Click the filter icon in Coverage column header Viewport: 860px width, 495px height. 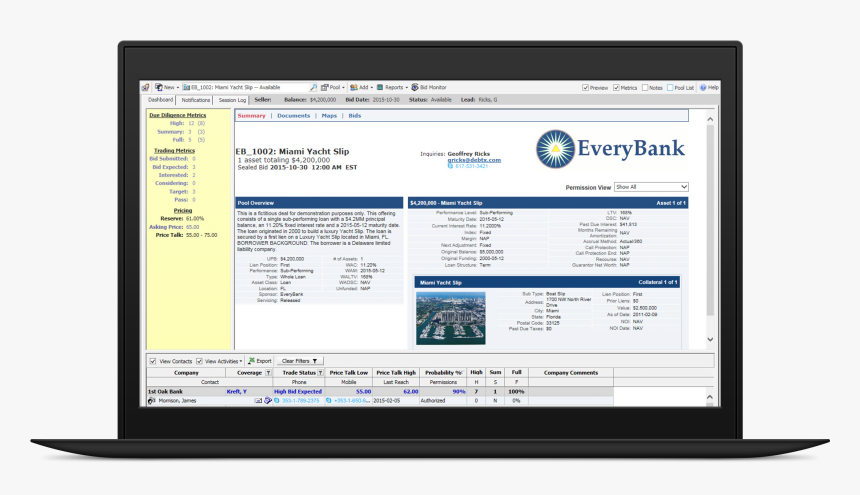click(268, 373)
